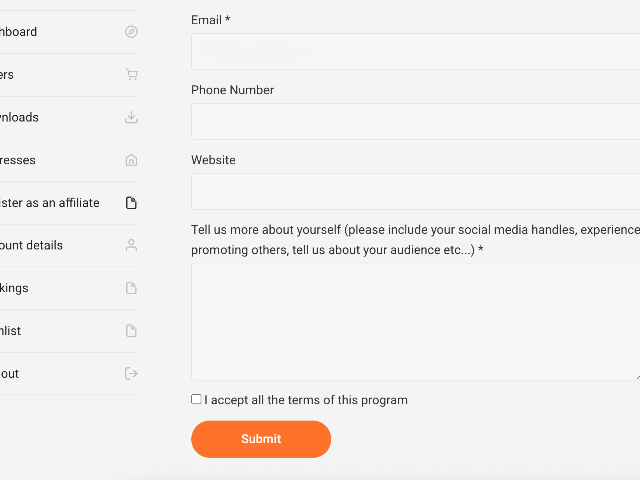Click the Addresses house icon
The height and width of the screenshot is (480, 640).
click(x=131, y=160)
